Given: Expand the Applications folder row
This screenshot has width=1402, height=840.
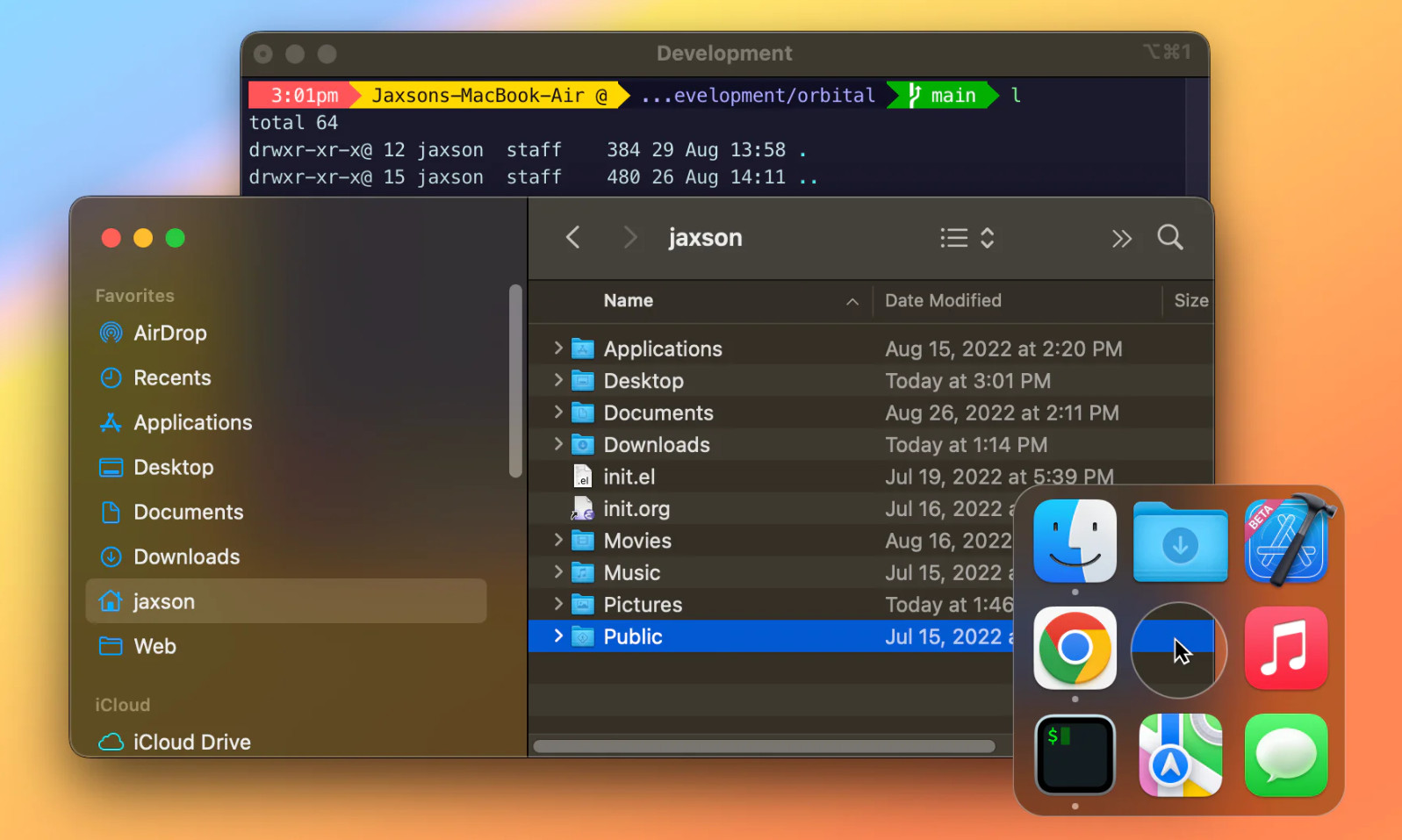Looking at the screenshot, I should click(557, 348).
